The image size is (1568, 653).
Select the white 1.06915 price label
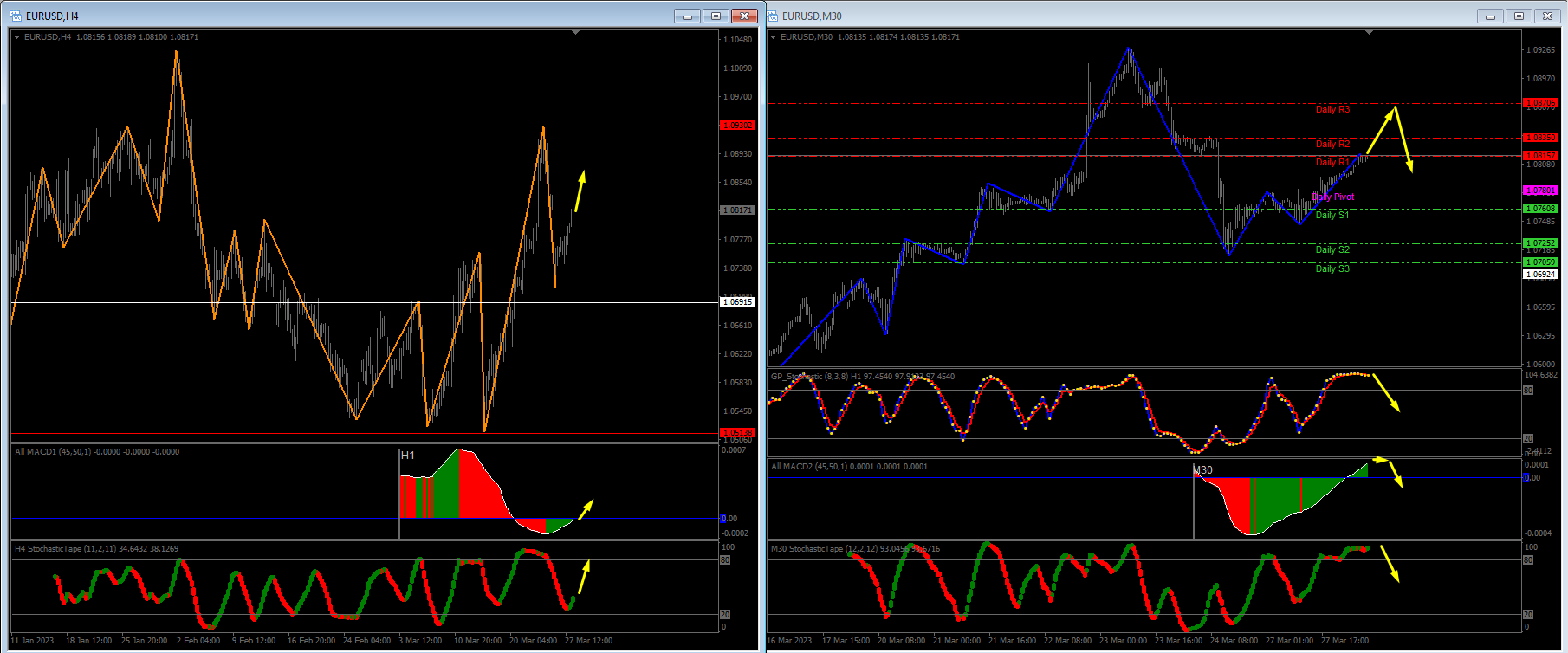pos(738,302)
